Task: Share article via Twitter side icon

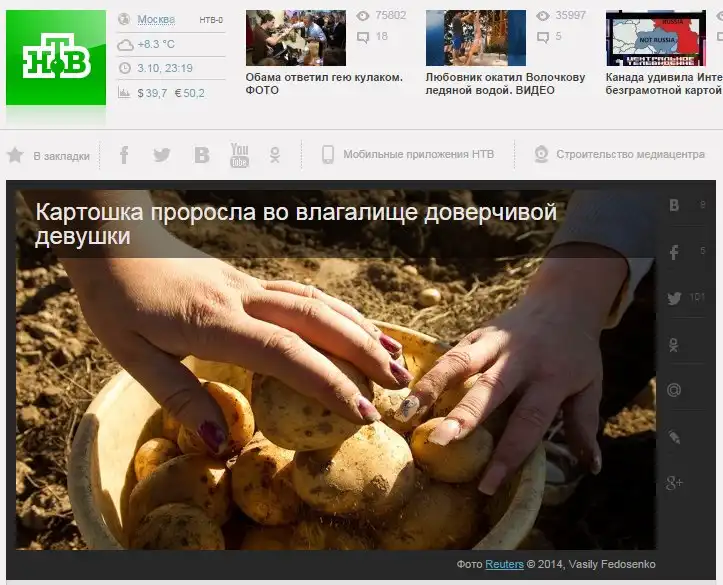Action: [674, 298]
